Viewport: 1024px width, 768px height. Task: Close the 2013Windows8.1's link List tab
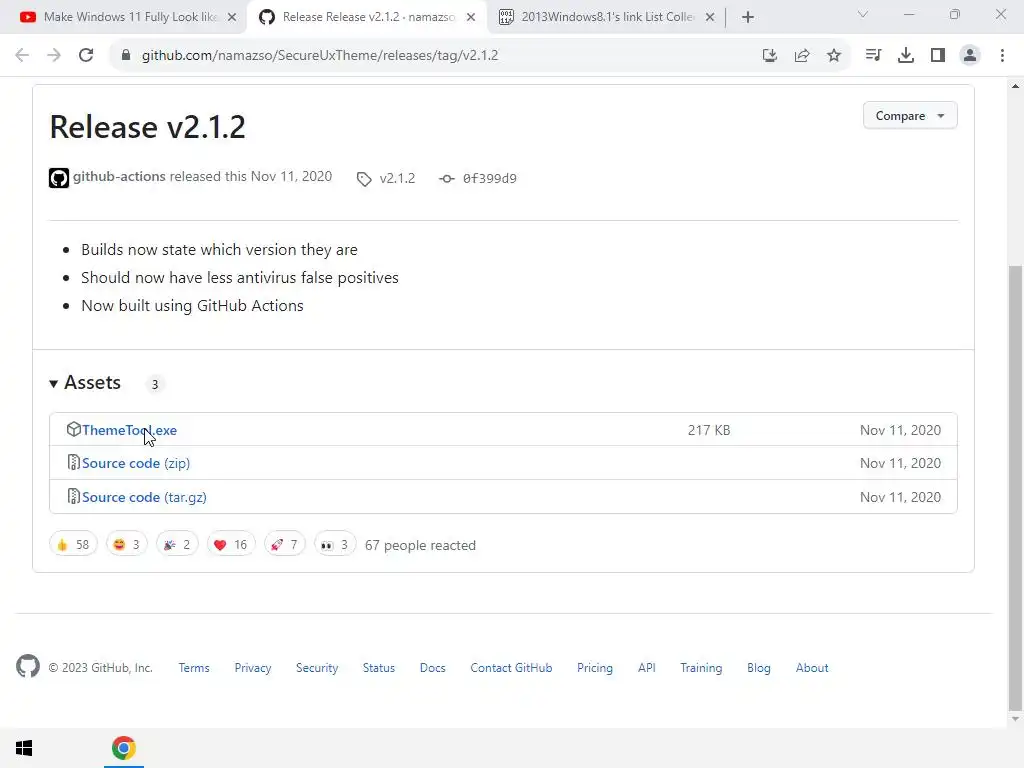click(710, 17)
